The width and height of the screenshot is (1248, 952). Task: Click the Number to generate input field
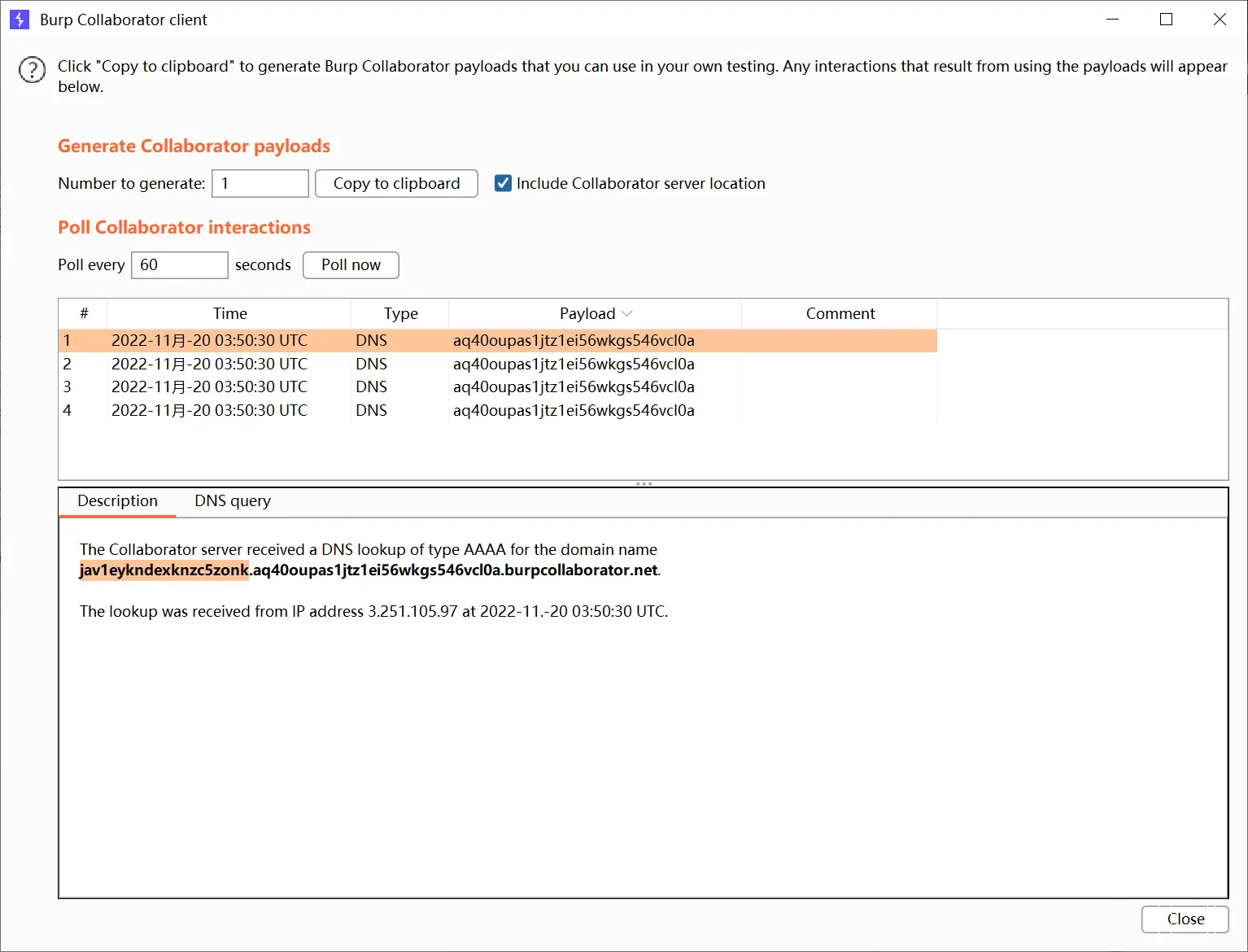click(x=260, y=184)
